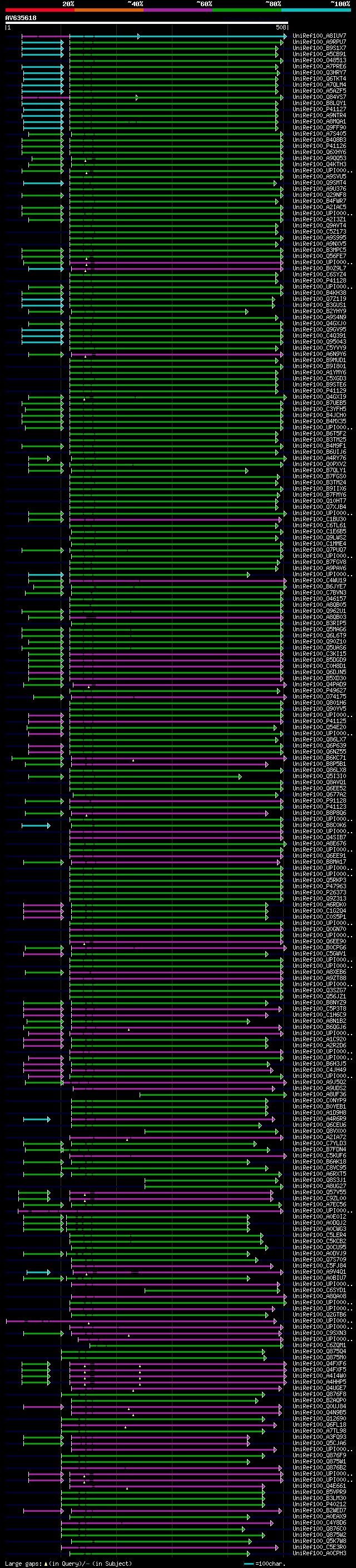
Task: Click the UniRef100_B9MUD1 entry
Action: 319,360
